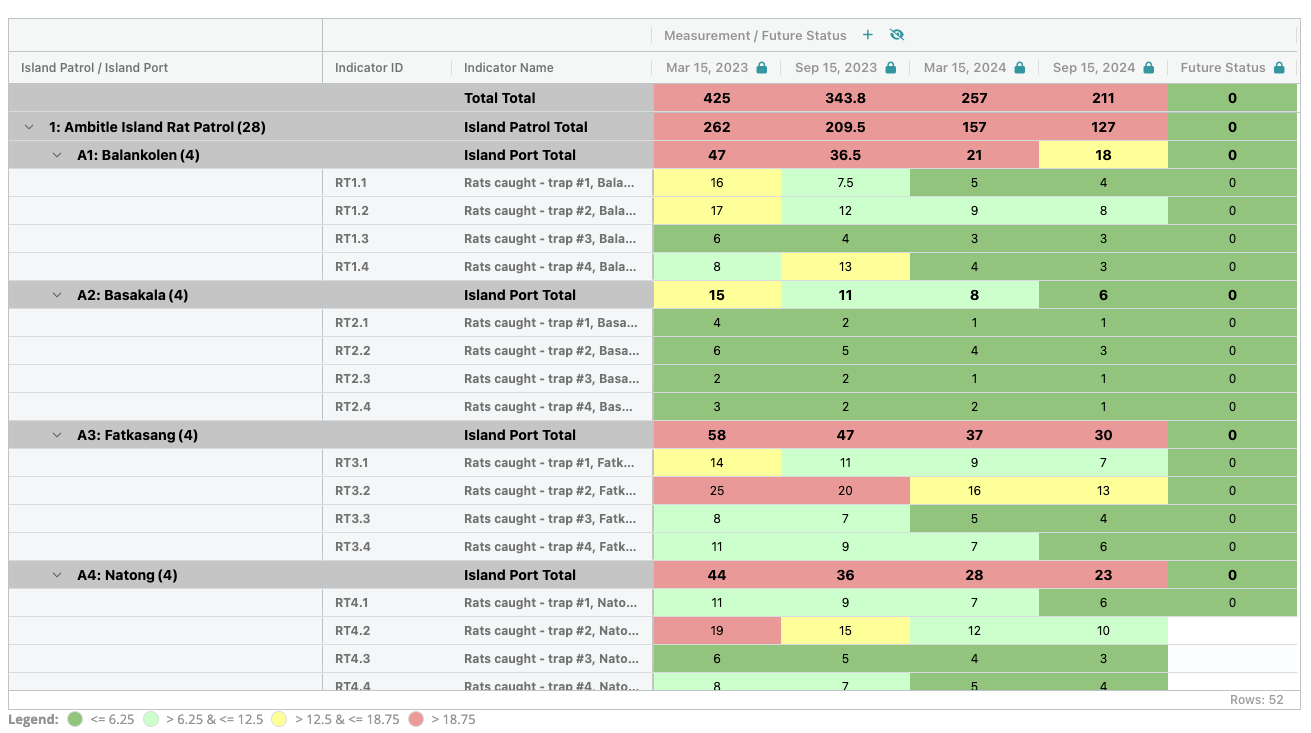Click the lock icon on Sep 15, 2023 column
Image resolution: width=1311 pixels, height=733 pixels.
click(x=889, y=67)
